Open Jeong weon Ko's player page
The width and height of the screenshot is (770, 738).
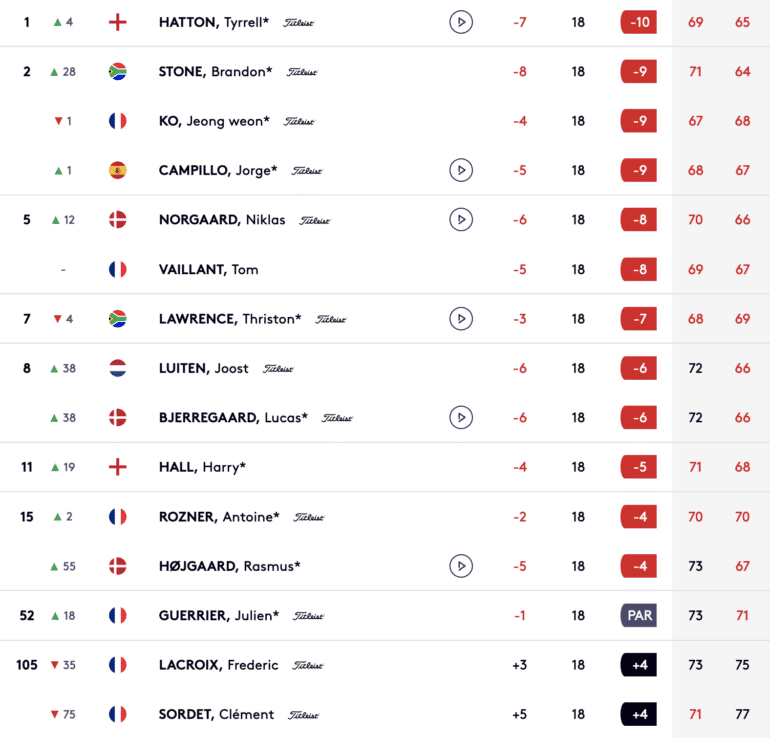tap(214, 121)
